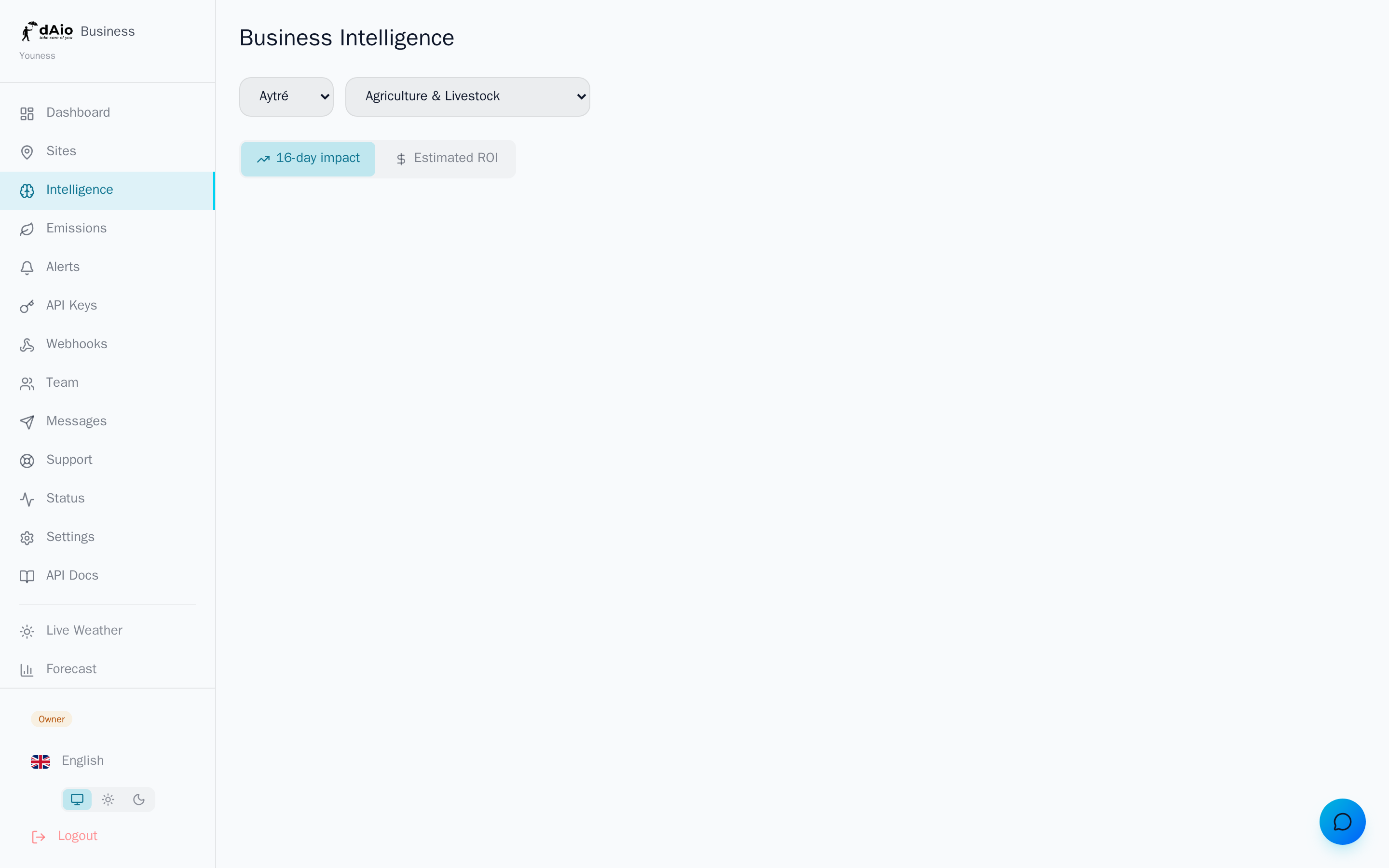
Task: Click the Emissions leaf icon
Action: pos(27,229)
